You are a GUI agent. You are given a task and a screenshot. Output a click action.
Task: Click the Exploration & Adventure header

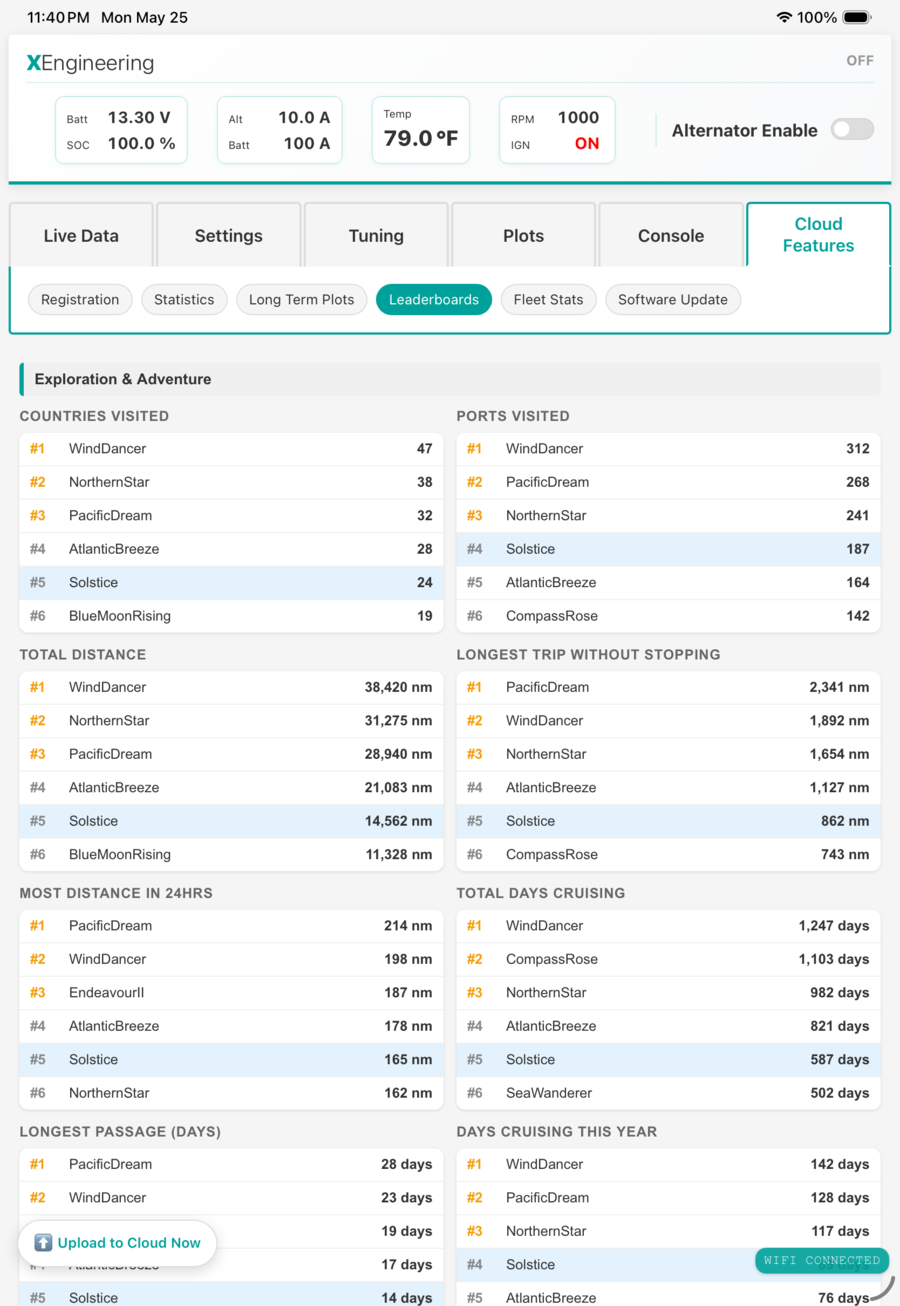click(450, 379)
